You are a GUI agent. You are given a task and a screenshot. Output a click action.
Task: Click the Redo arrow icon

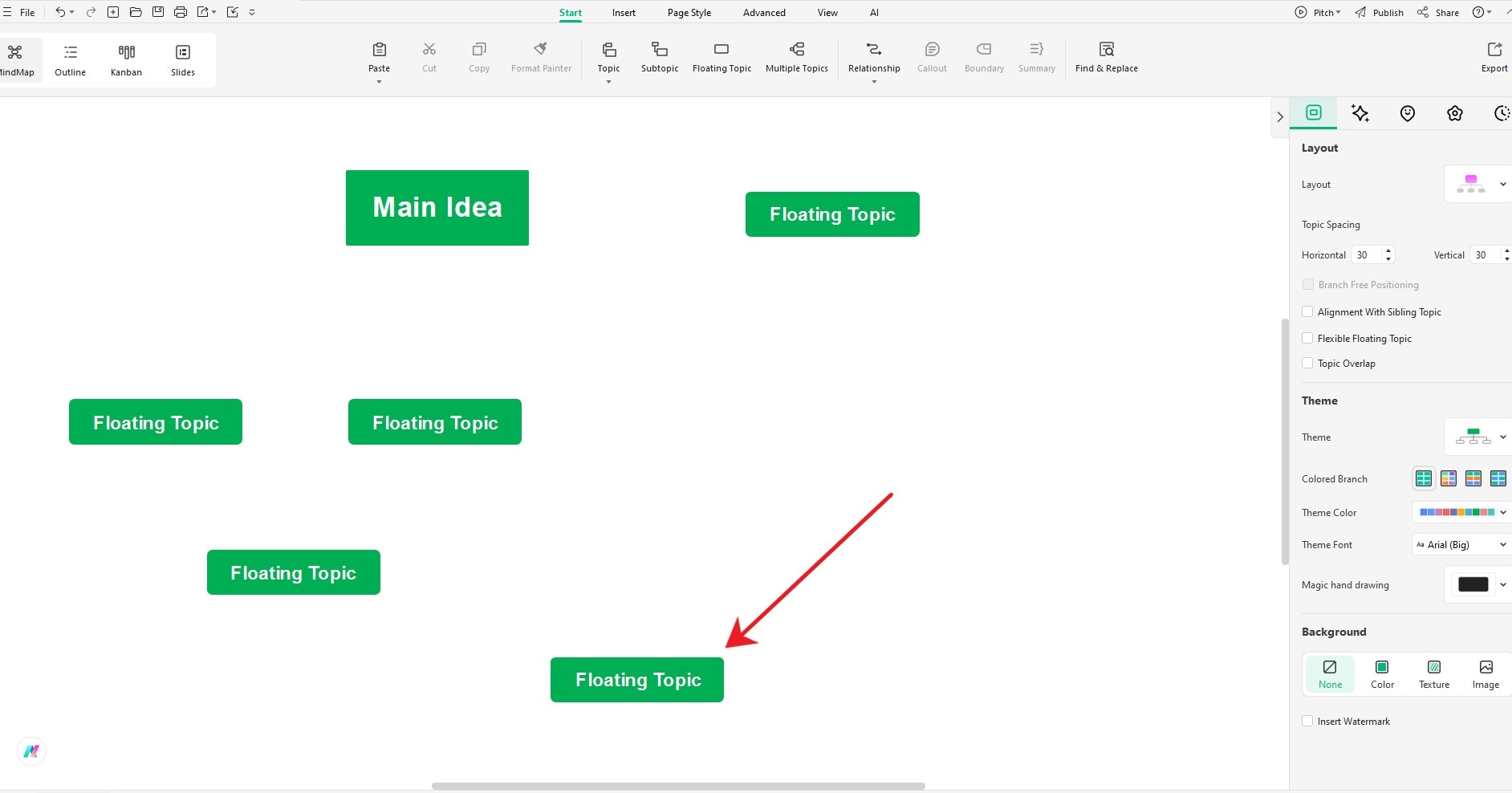91,12
